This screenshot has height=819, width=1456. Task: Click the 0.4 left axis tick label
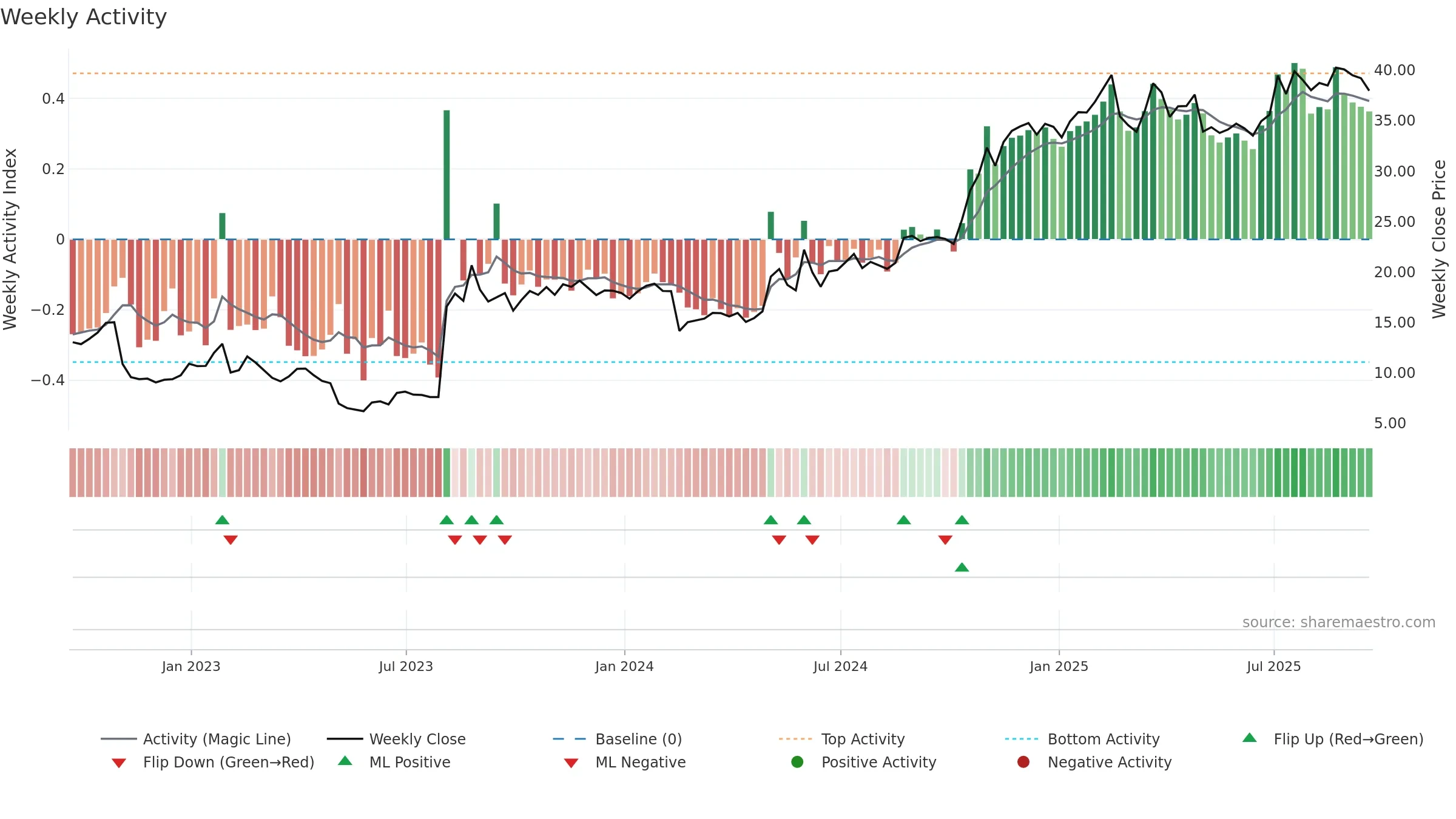[53, 99]
